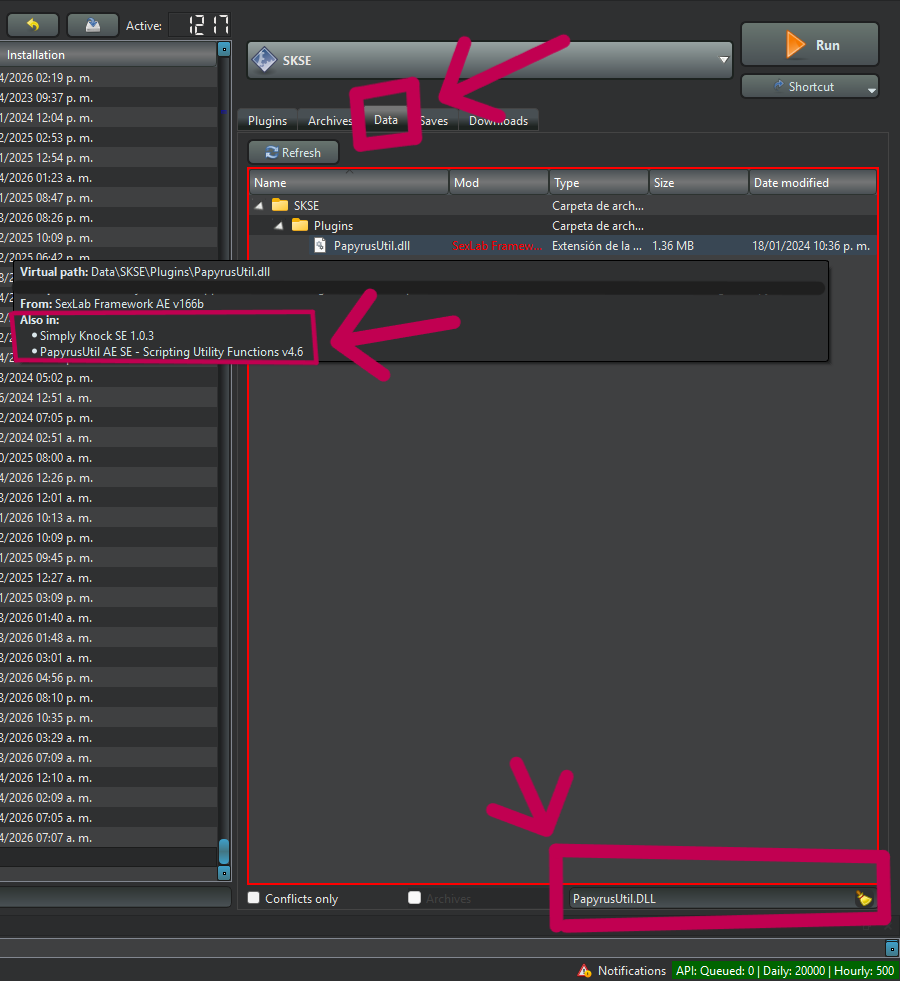The image size is (900, 981).
Task: Select the 02:19 p. m. installation row
Action: [108, 78]
